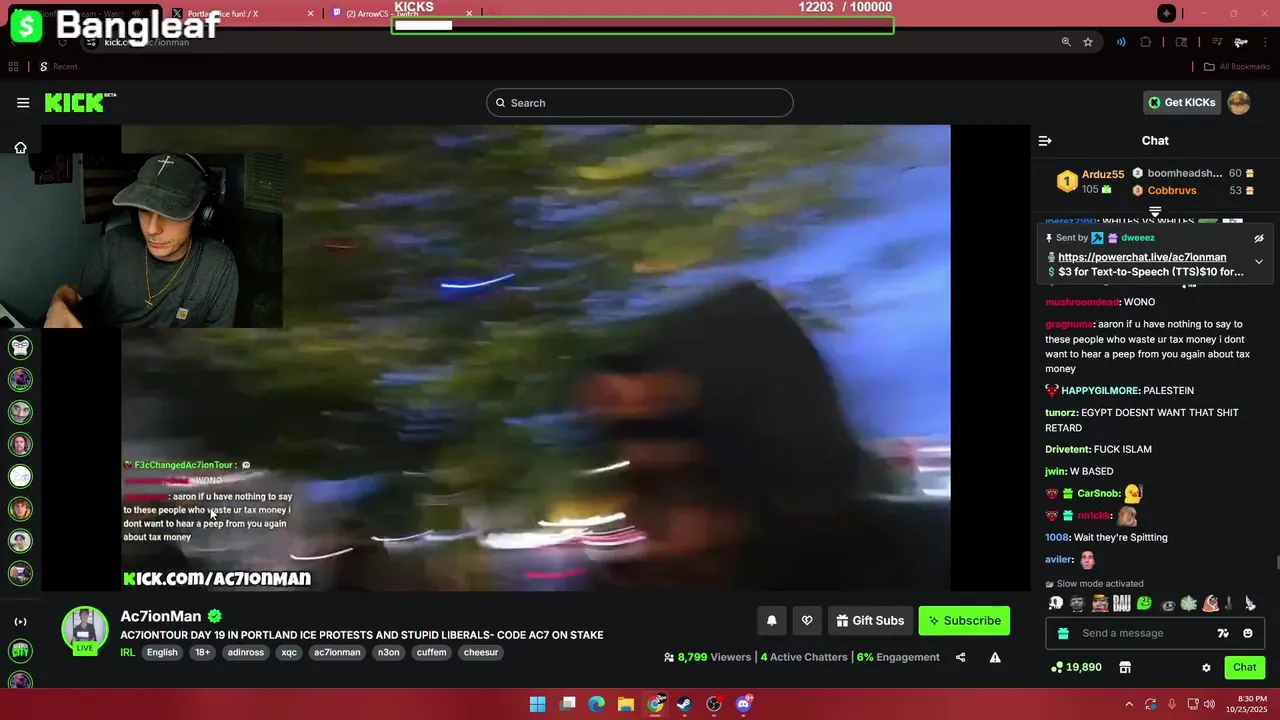Select the cheesur tag
This screenshot has height=720, width=1280.
(x=481, y=653)
